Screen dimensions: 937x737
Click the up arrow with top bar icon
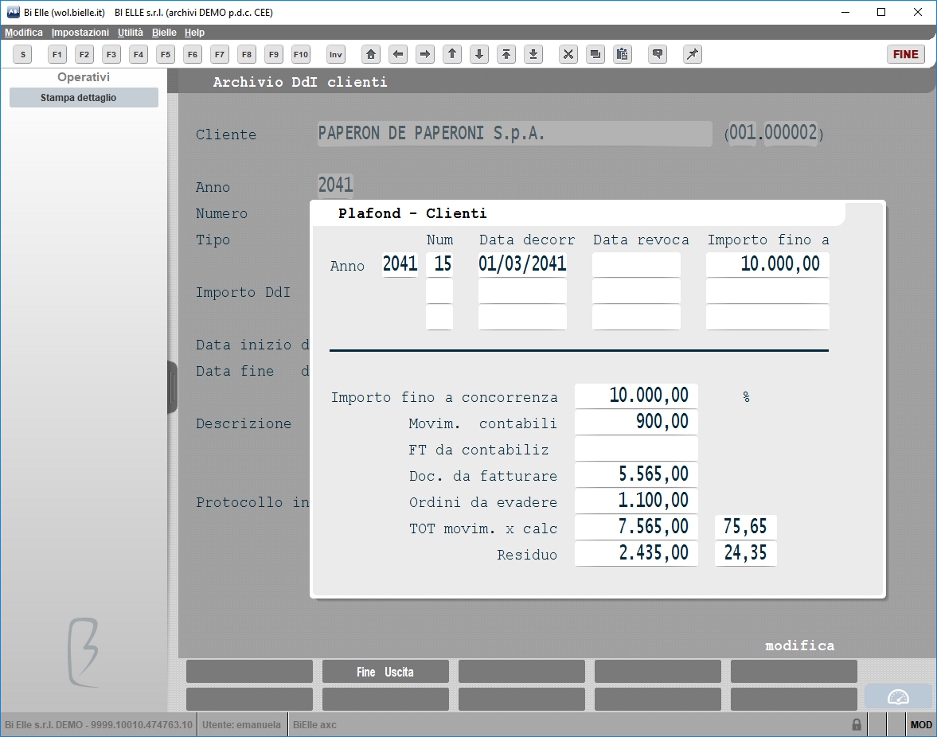506,54
